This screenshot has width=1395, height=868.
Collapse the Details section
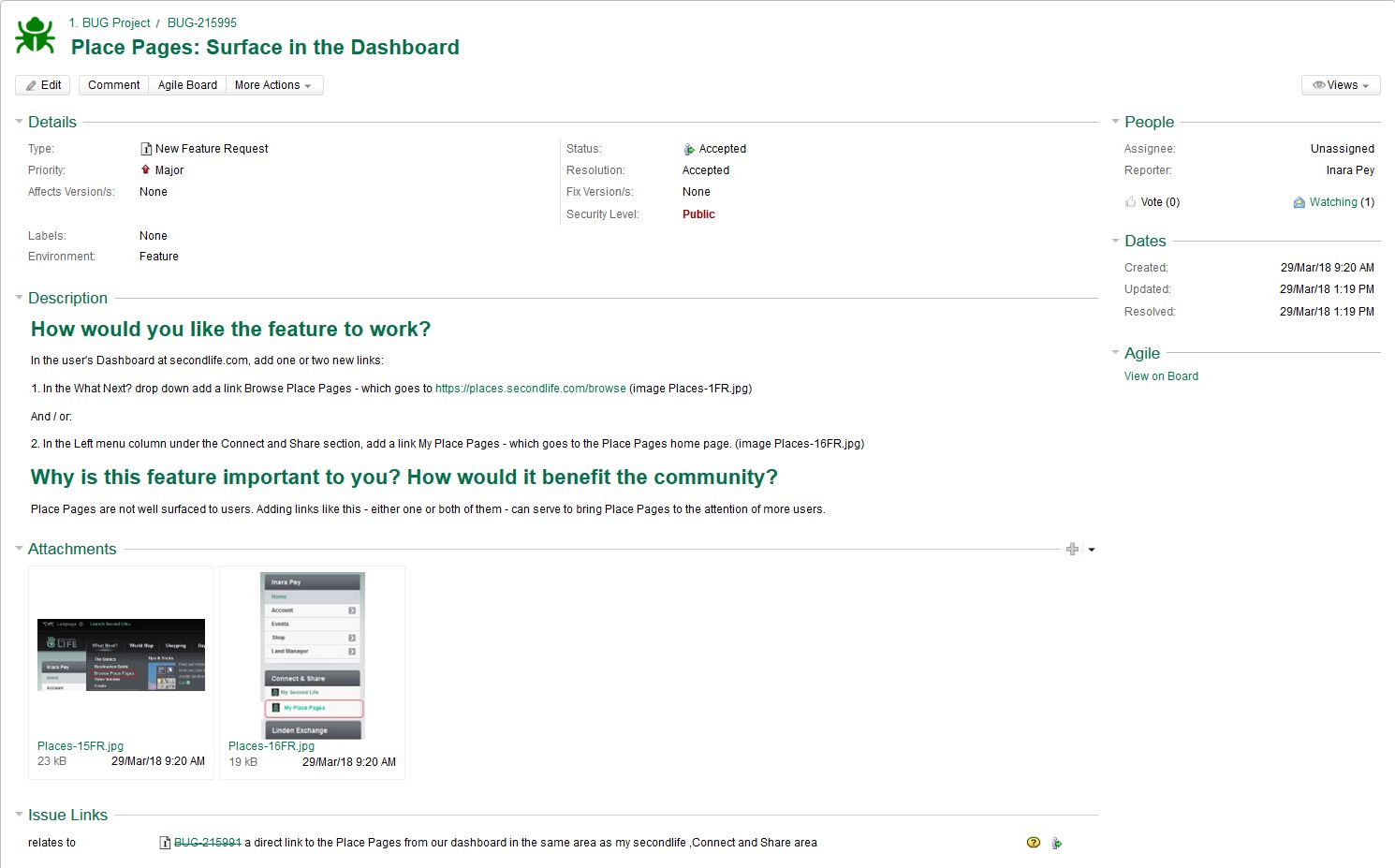[19, 122]
